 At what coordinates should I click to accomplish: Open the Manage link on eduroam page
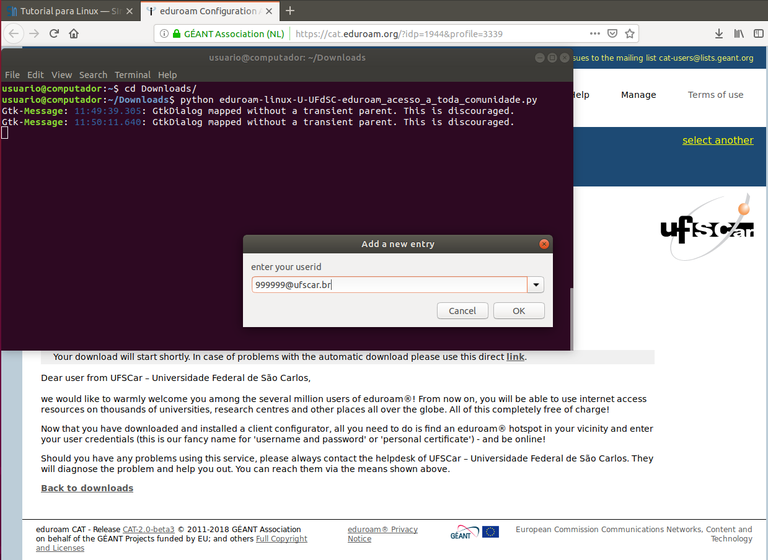[638, 95]
